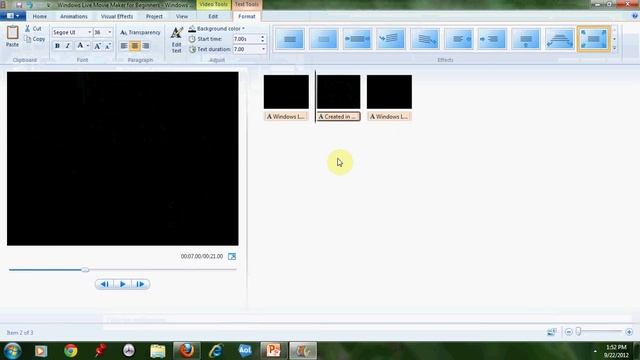Apply the seventh text effect in gallery
The height and width of the screenshot is (360, 640).
point(492,39)
